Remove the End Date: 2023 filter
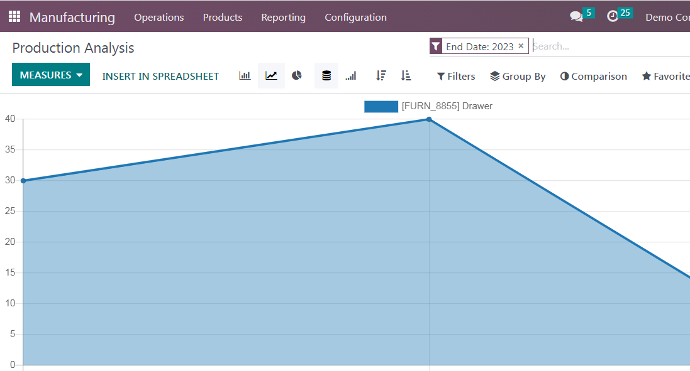The width and height of the screenshot is (690, 371). point(521,46)
